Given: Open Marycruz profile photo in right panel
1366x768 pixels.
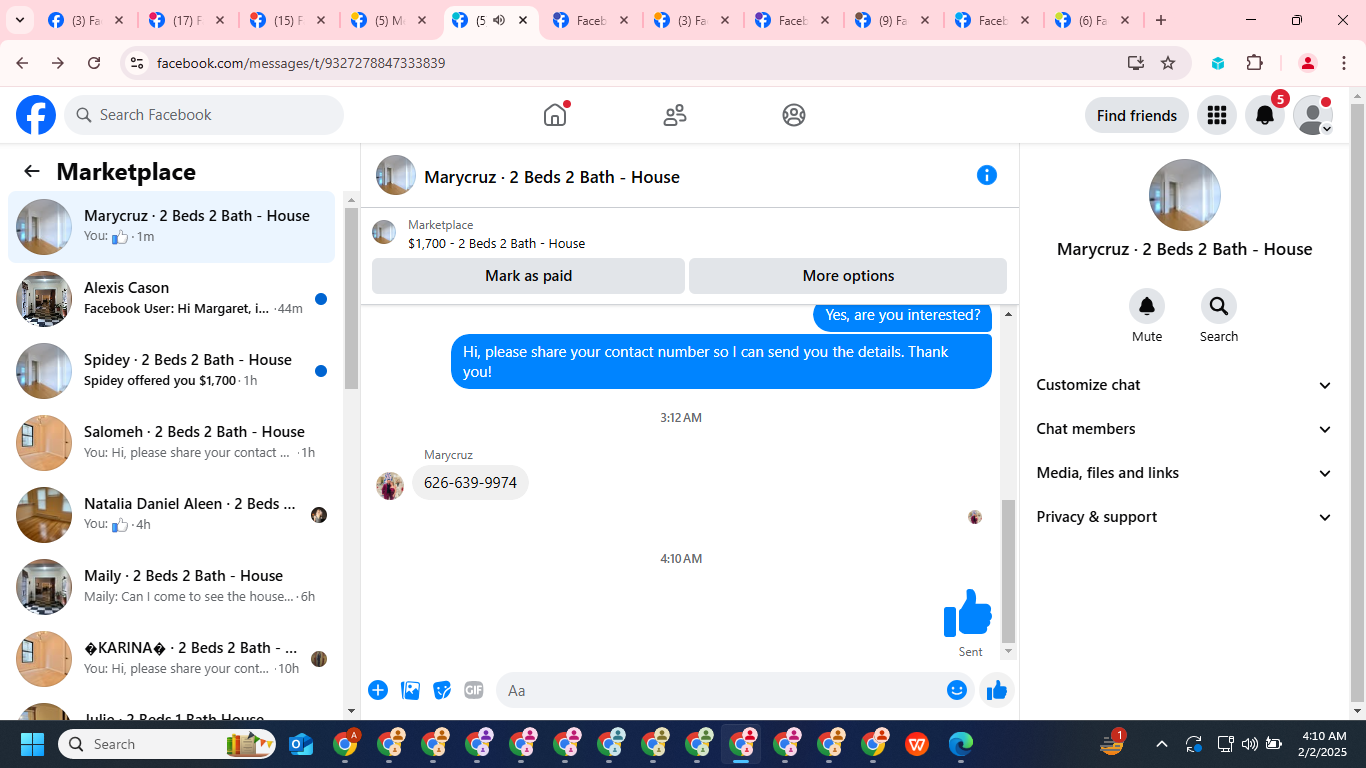Looking at the screenshot, I should click(1185, 195).
